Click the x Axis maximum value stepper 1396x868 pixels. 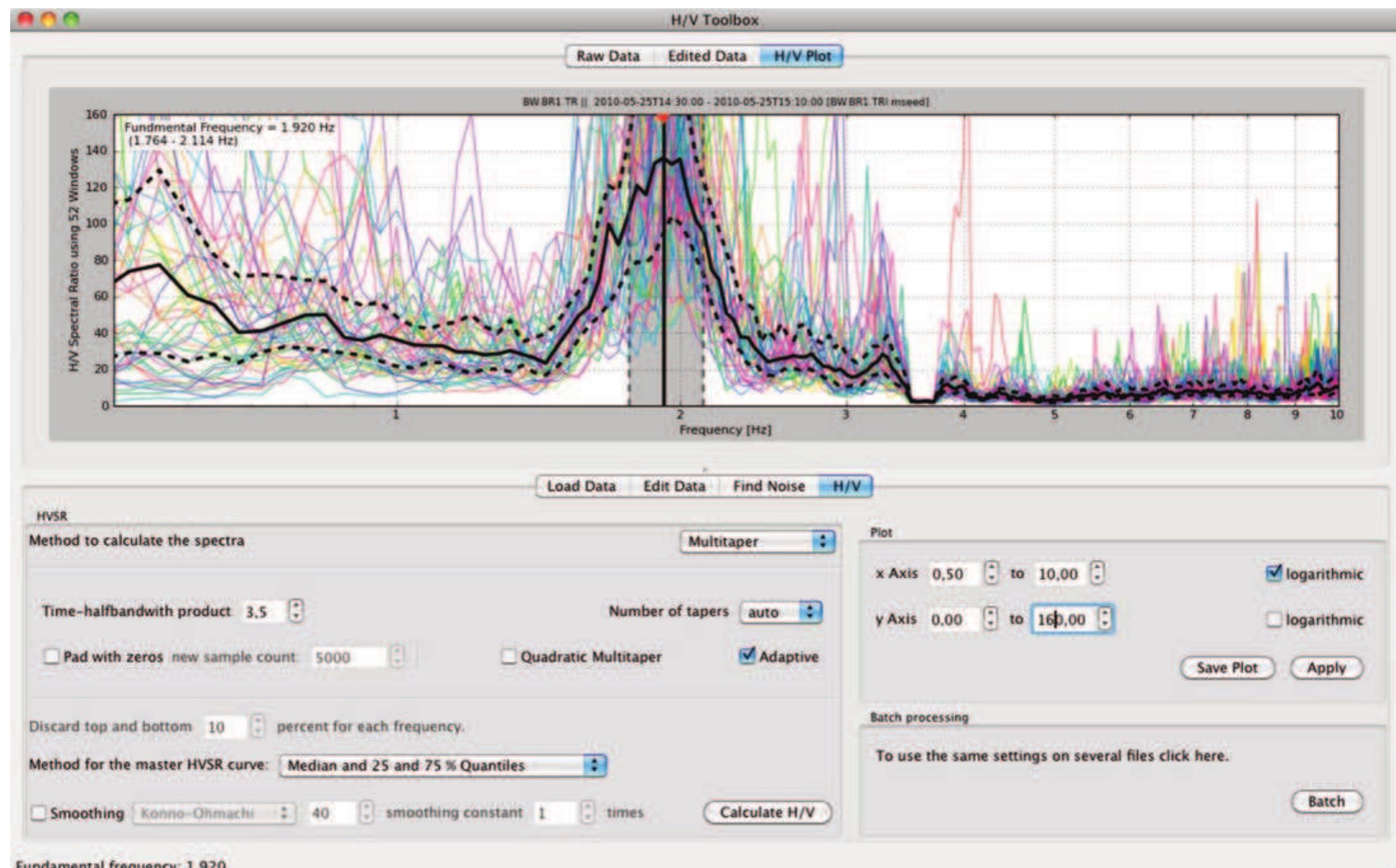click(x=1097, y=573)
